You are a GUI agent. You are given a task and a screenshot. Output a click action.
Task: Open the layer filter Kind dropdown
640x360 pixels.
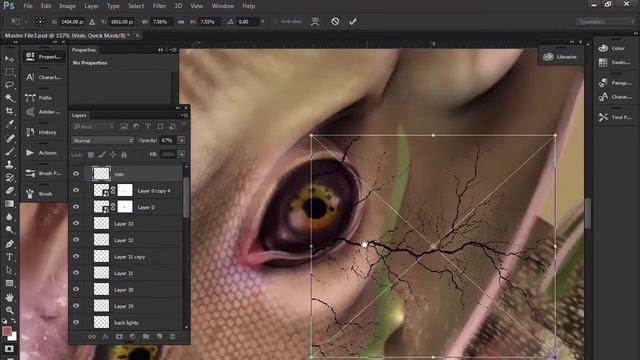93,127
